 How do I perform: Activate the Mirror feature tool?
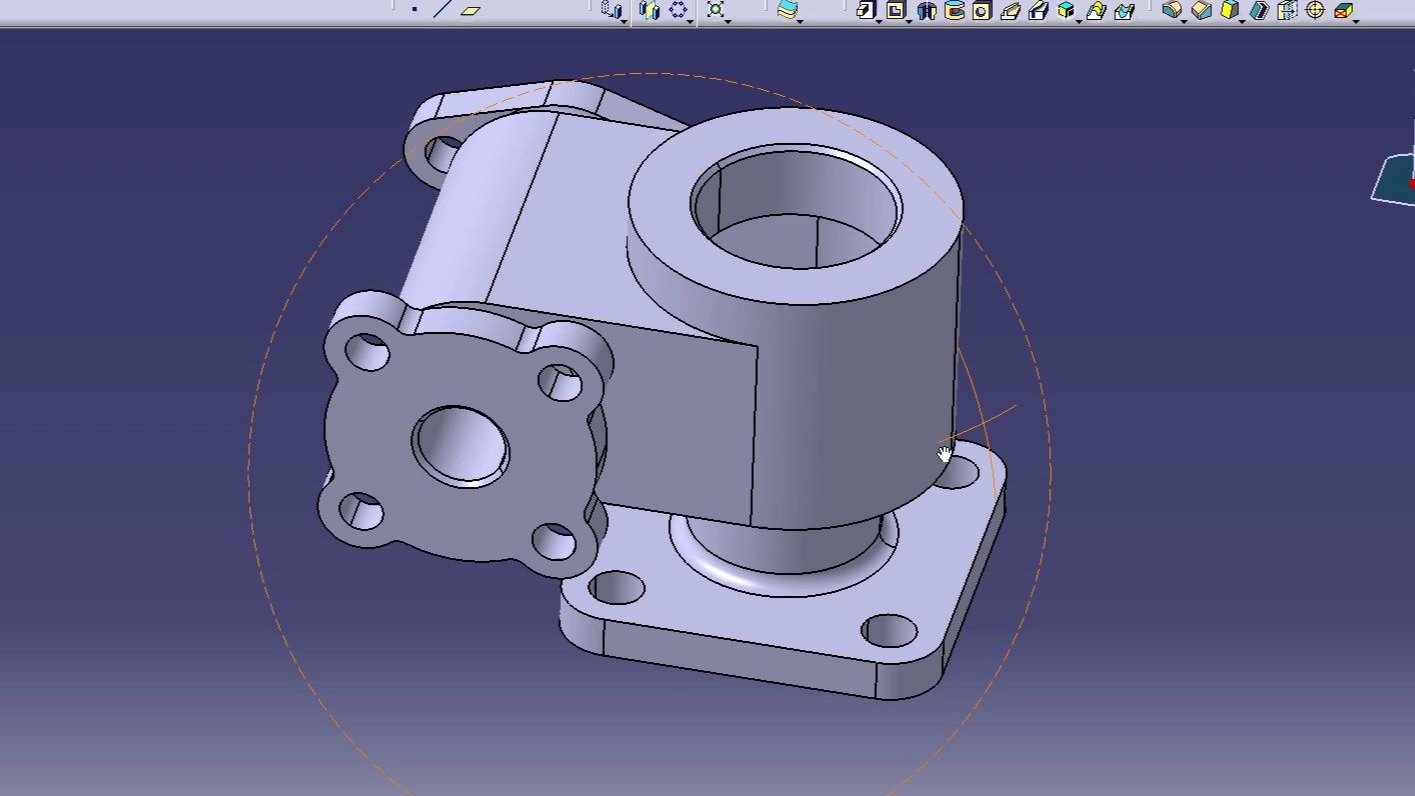tap(650, 9)
